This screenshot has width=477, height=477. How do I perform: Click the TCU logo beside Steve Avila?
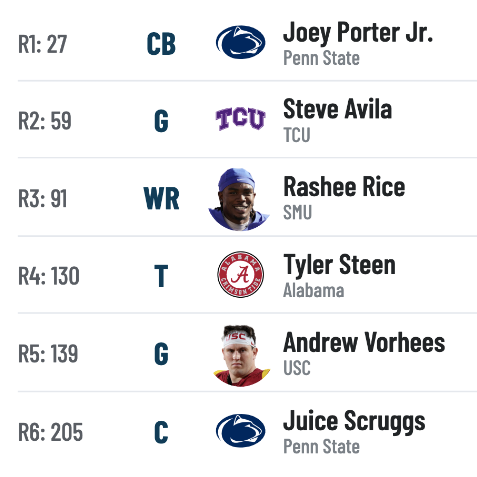tap(240, 119)
